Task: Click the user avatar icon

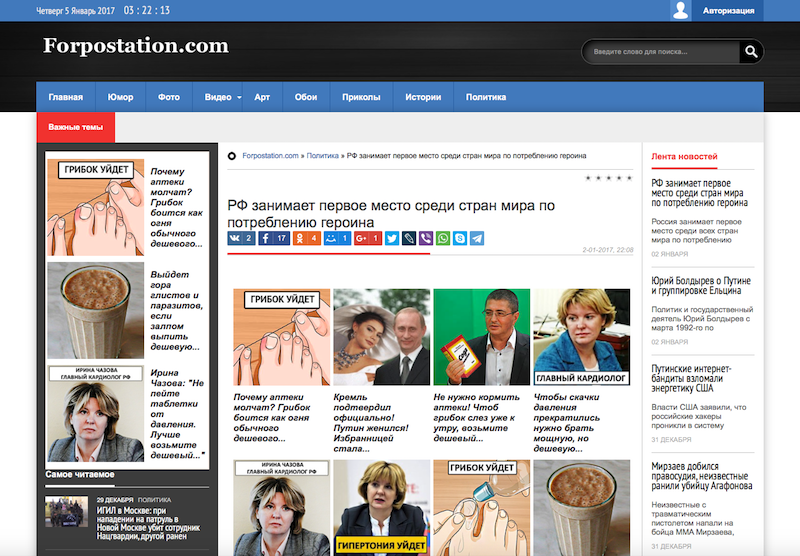Action: pyautogui.click(x=681, y=11)
